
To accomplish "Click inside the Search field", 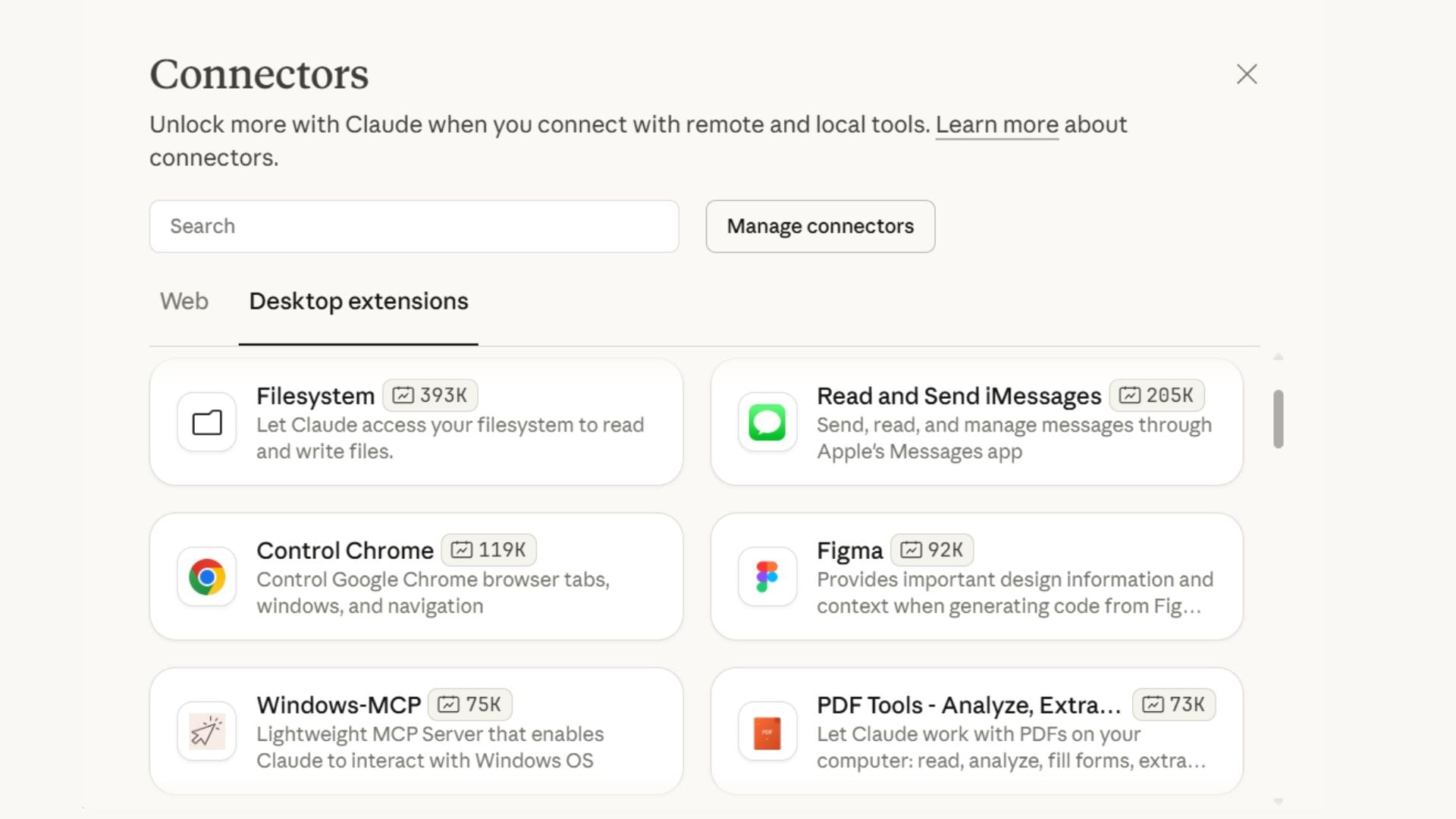I will pos(414,226).
